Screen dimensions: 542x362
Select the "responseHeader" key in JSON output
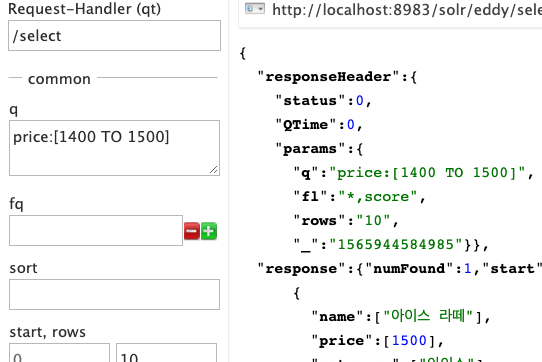(328, 77)
